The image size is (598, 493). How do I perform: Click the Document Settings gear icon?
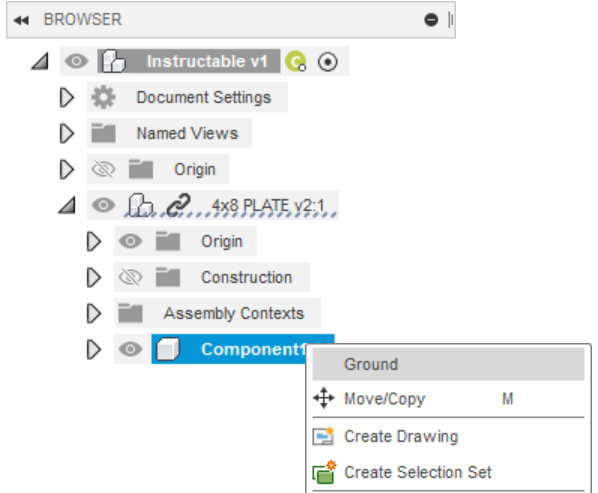coord(103,97)
